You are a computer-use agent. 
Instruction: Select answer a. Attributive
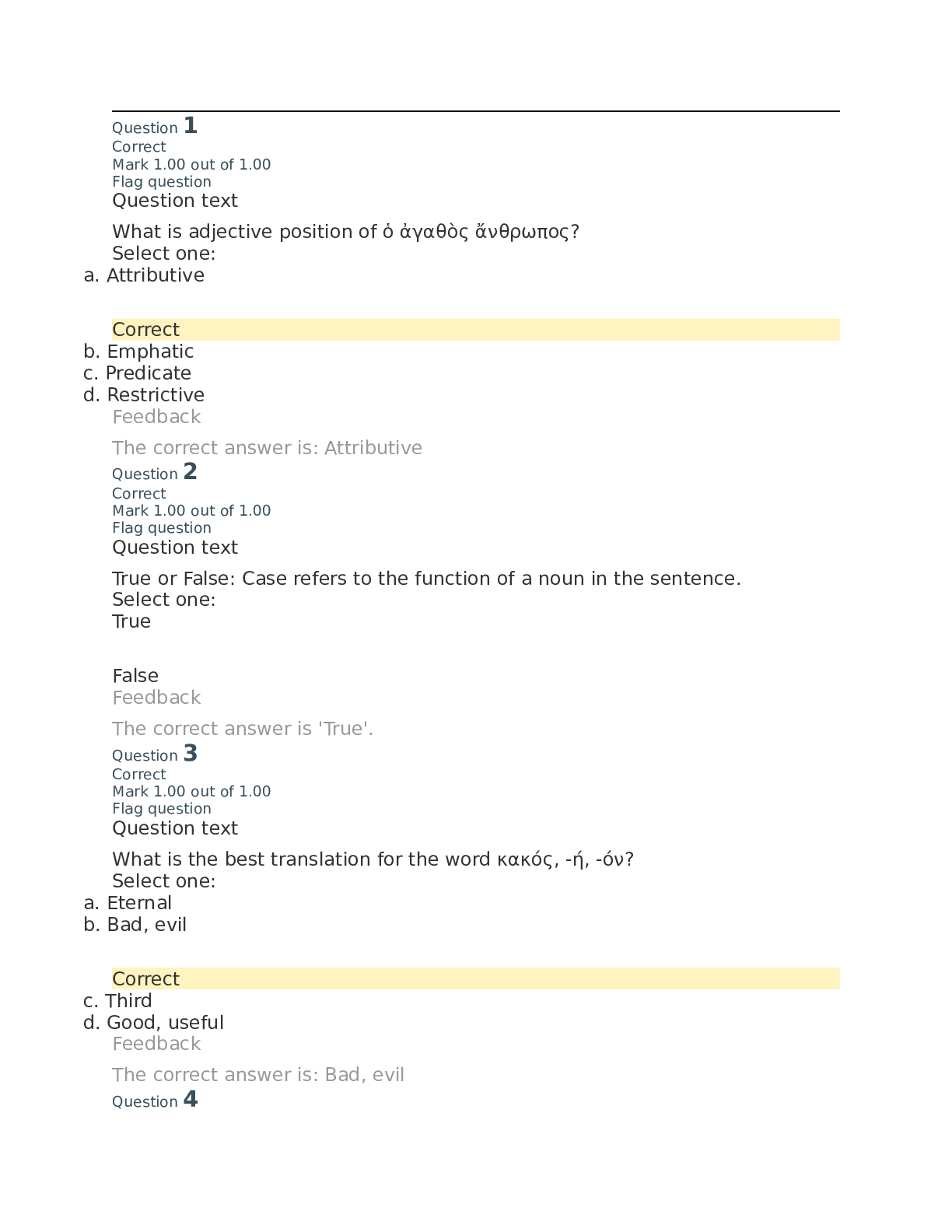pos(144,275)
